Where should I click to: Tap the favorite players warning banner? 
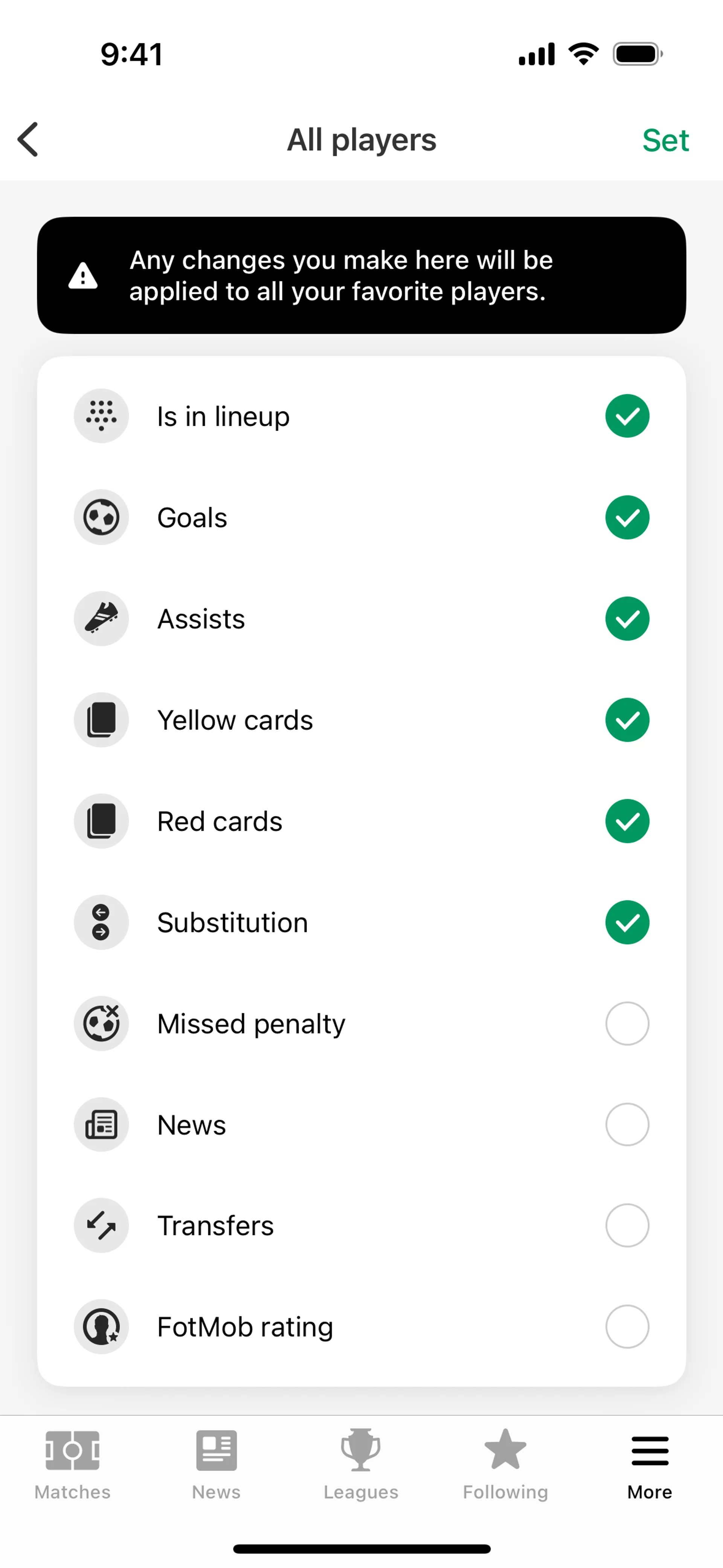(361, 275)
